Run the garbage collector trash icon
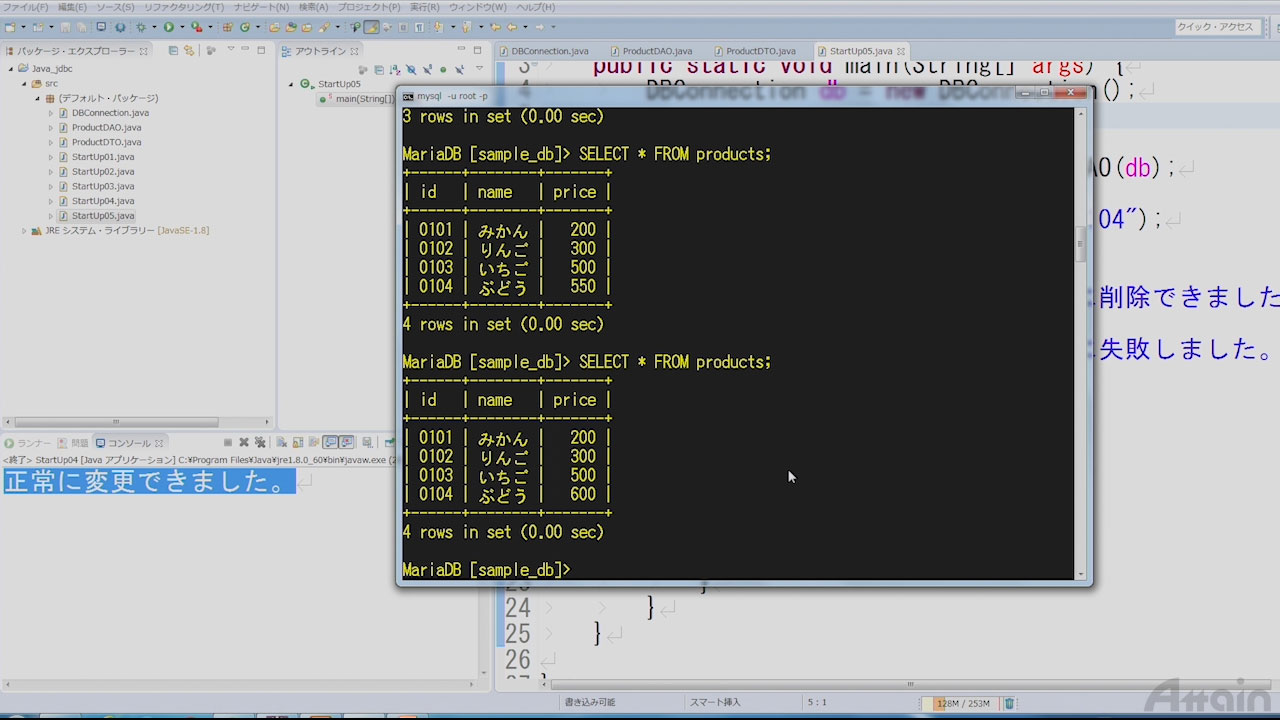This screenshot has height=720, width=1280. [x=1009, y=703]
